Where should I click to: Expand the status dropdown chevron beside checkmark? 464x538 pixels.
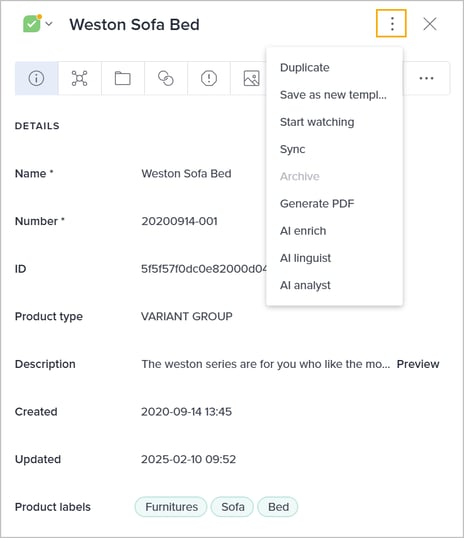point(49,24)
